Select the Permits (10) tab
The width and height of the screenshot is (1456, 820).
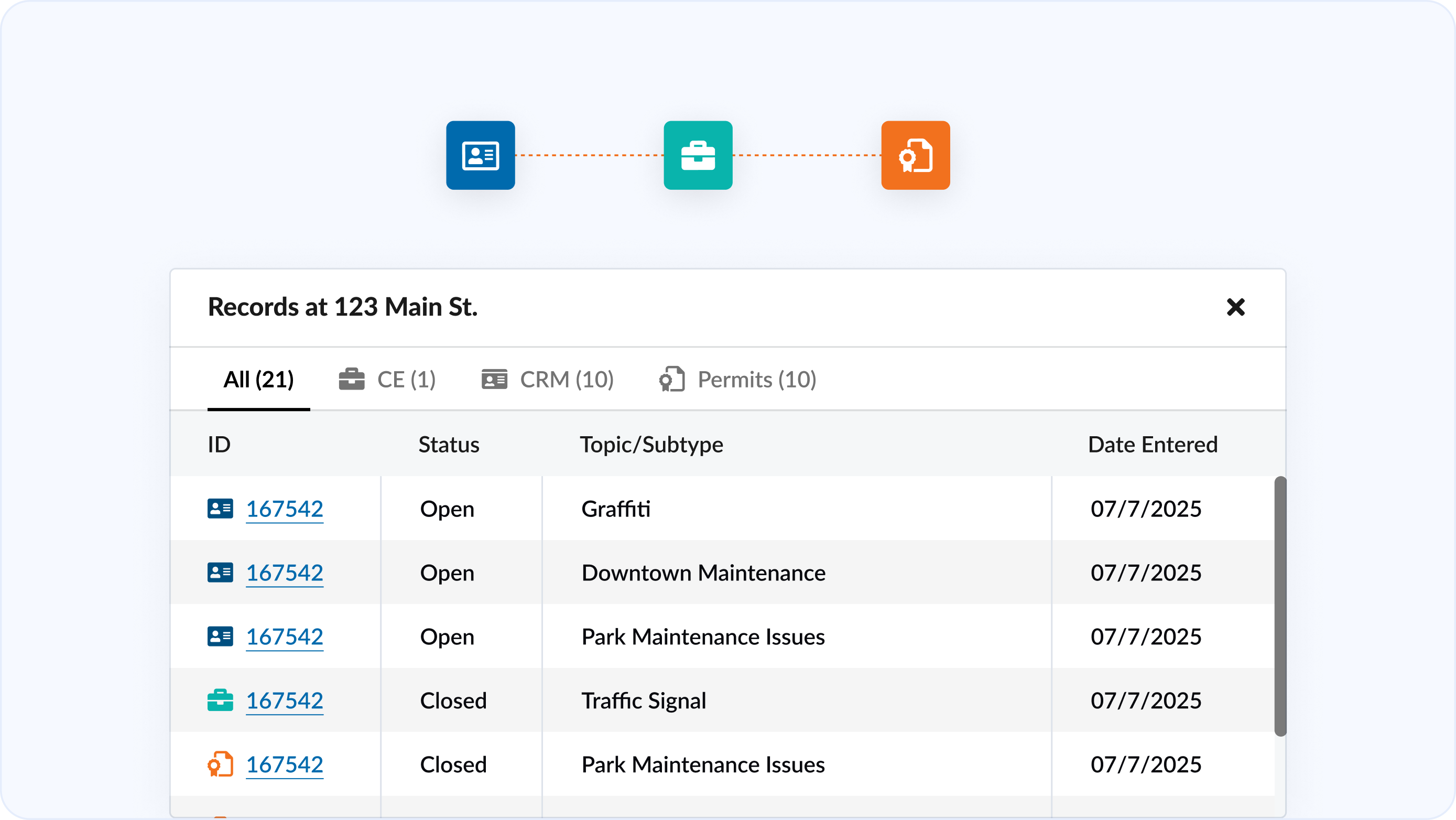[737, 380]
